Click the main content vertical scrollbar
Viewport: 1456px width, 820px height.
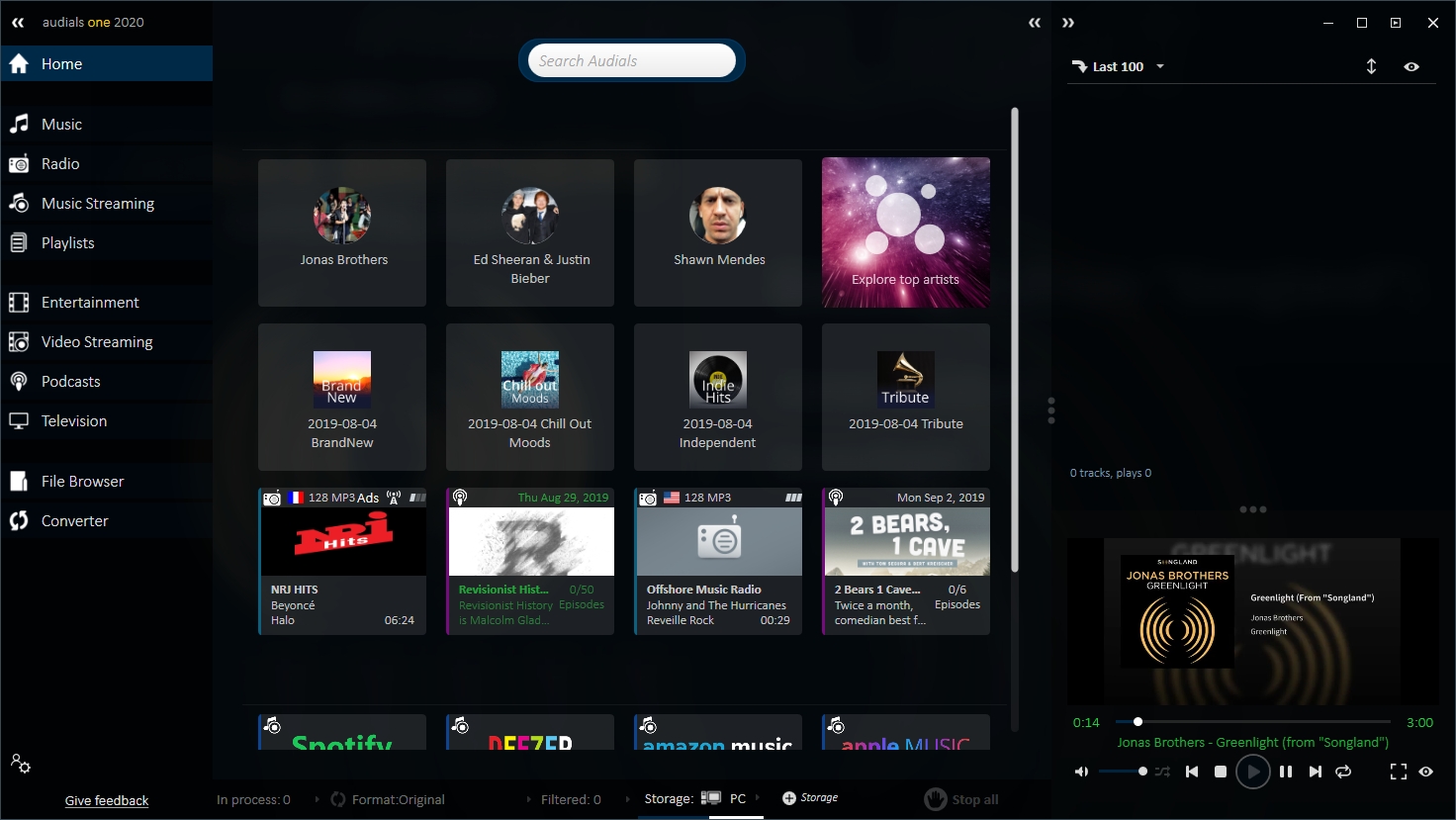tap(1014, 339)
